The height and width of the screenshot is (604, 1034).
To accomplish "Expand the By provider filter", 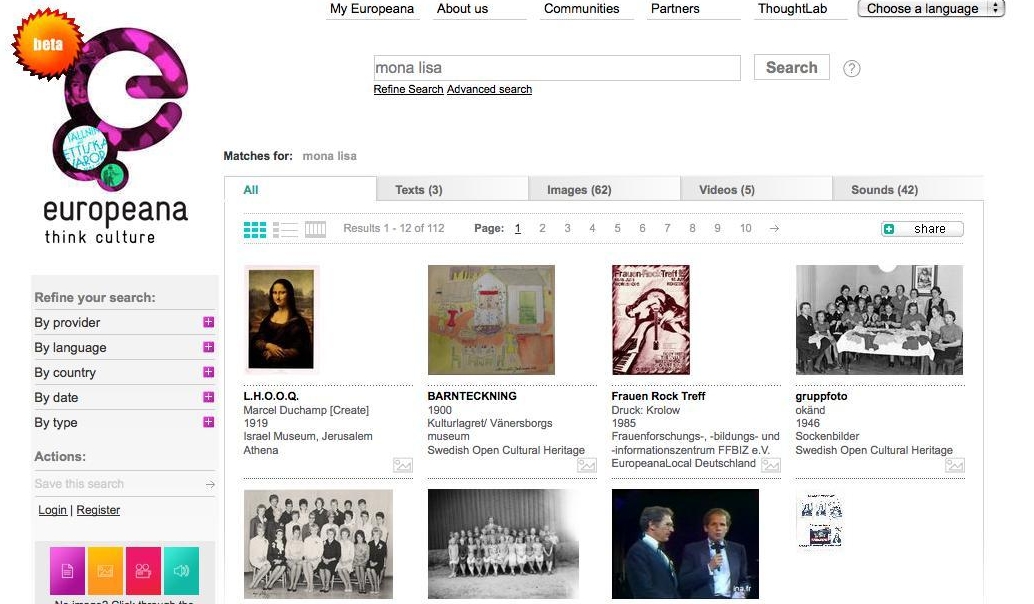I will click(x=208, y=322).
